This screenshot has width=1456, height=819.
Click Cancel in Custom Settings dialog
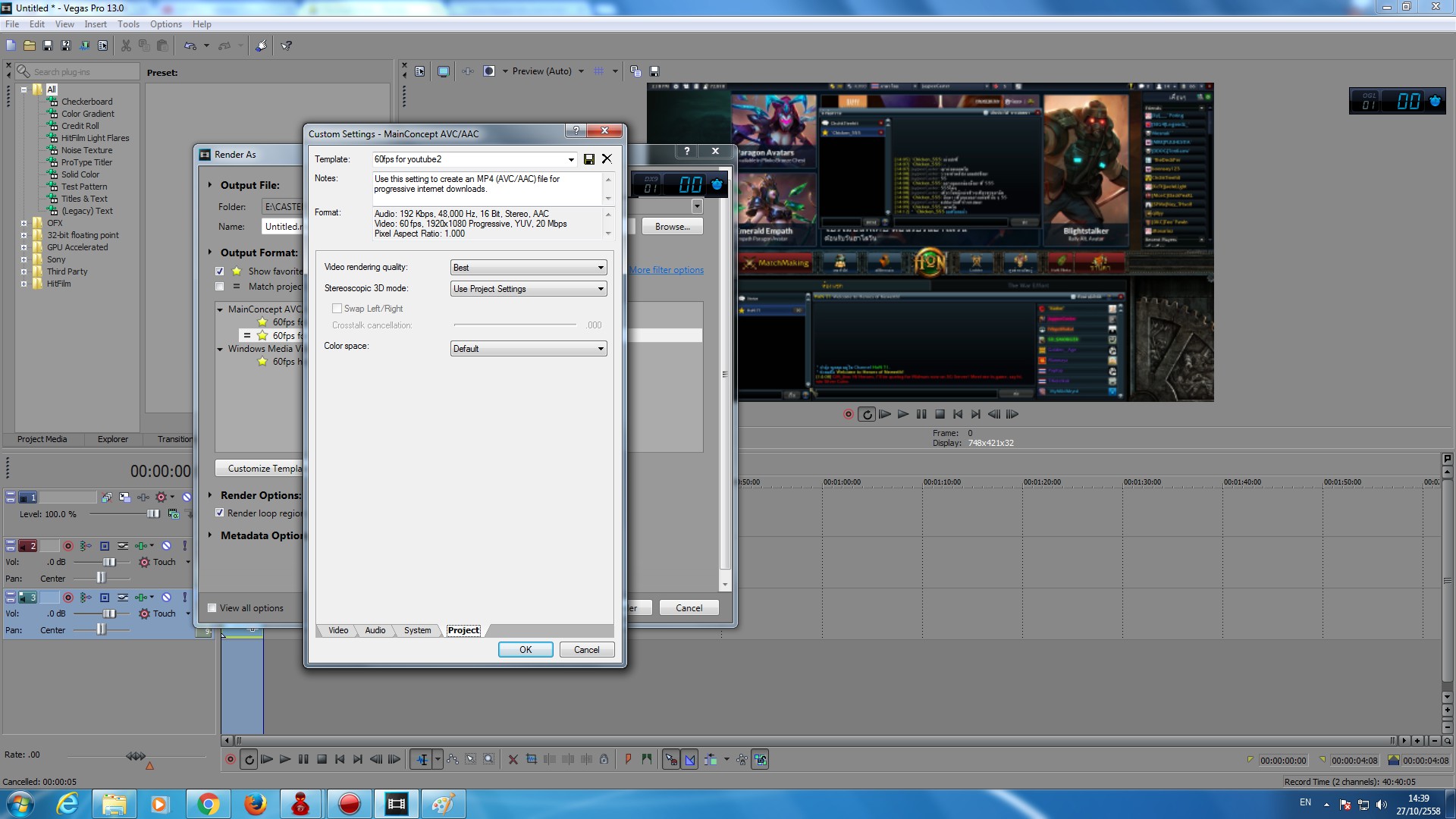point(587,650)
